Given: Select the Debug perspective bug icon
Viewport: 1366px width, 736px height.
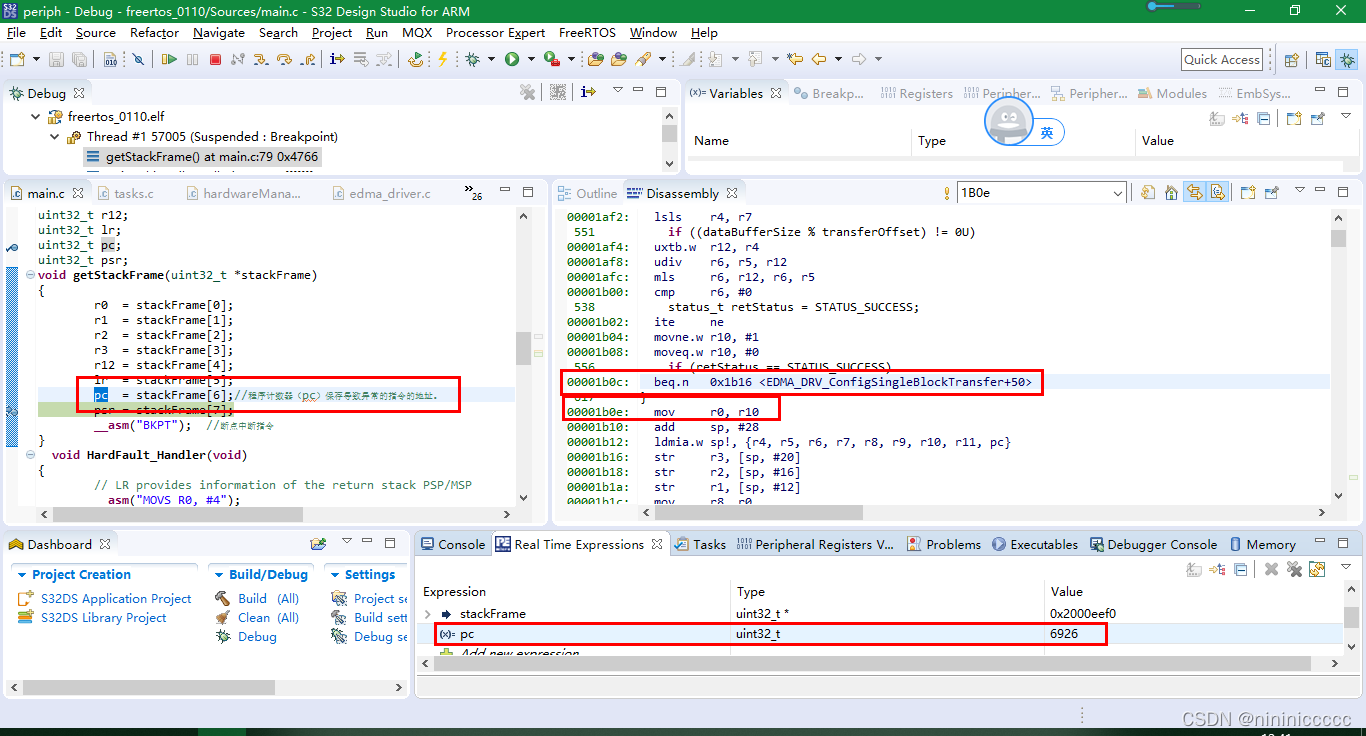Looking at the screenshot, I should pyautogui.click(x=1347, y=60).
